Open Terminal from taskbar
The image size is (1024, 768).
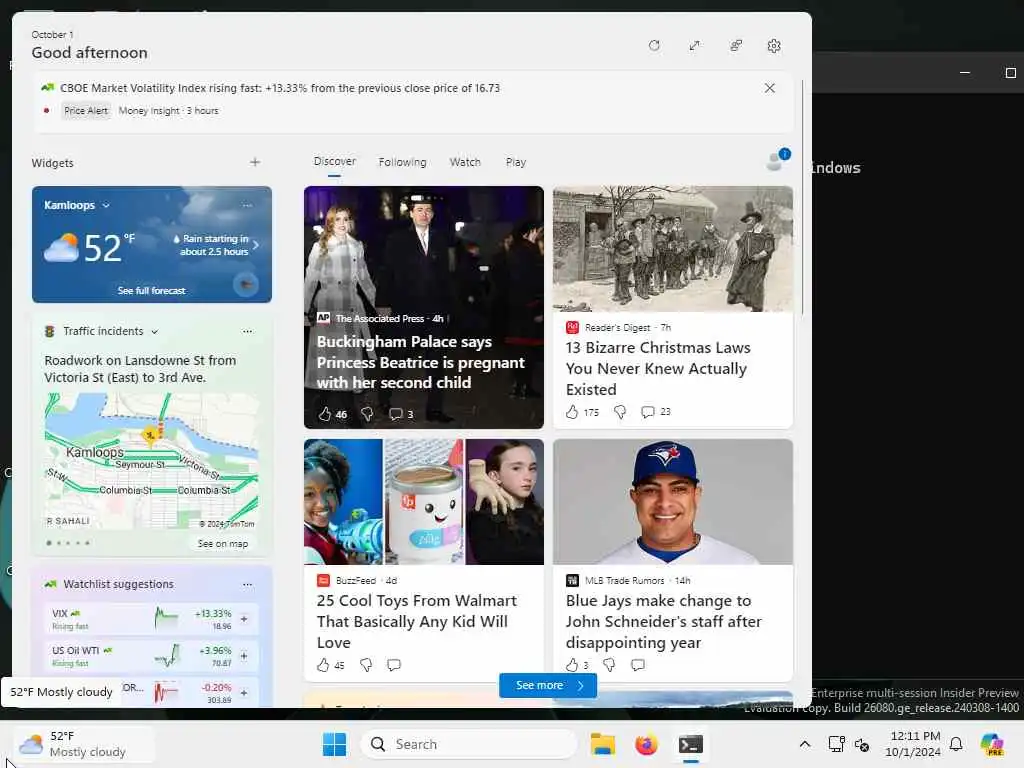[690, 744]
